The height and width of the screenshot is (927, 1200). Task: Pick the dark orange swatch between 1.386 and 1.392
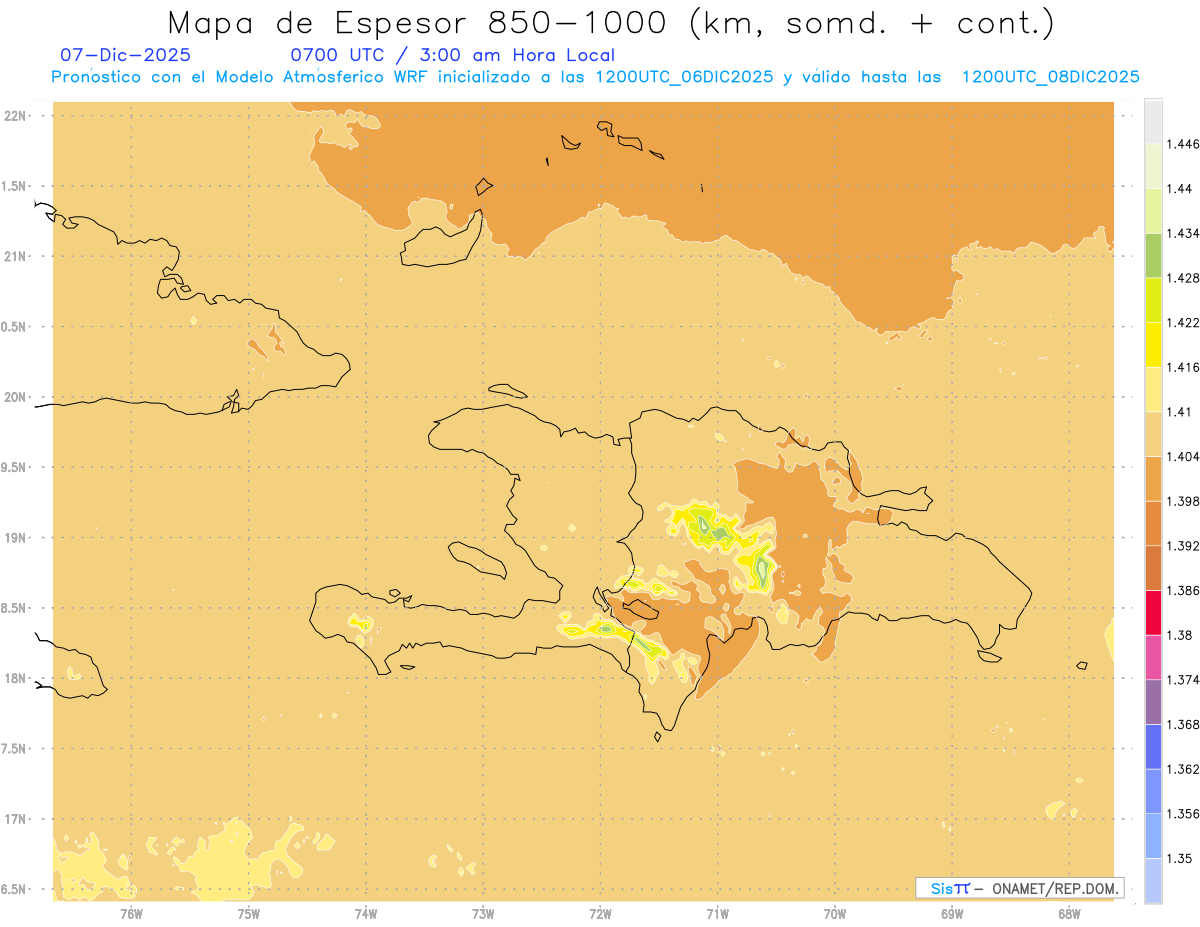pos(1153,568)
